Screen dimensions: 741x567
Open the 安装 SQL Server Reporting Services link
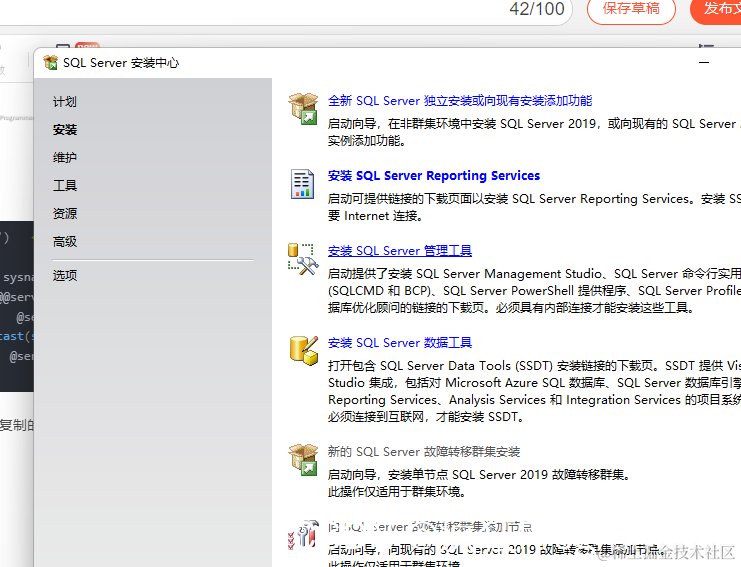coord(434,175)
